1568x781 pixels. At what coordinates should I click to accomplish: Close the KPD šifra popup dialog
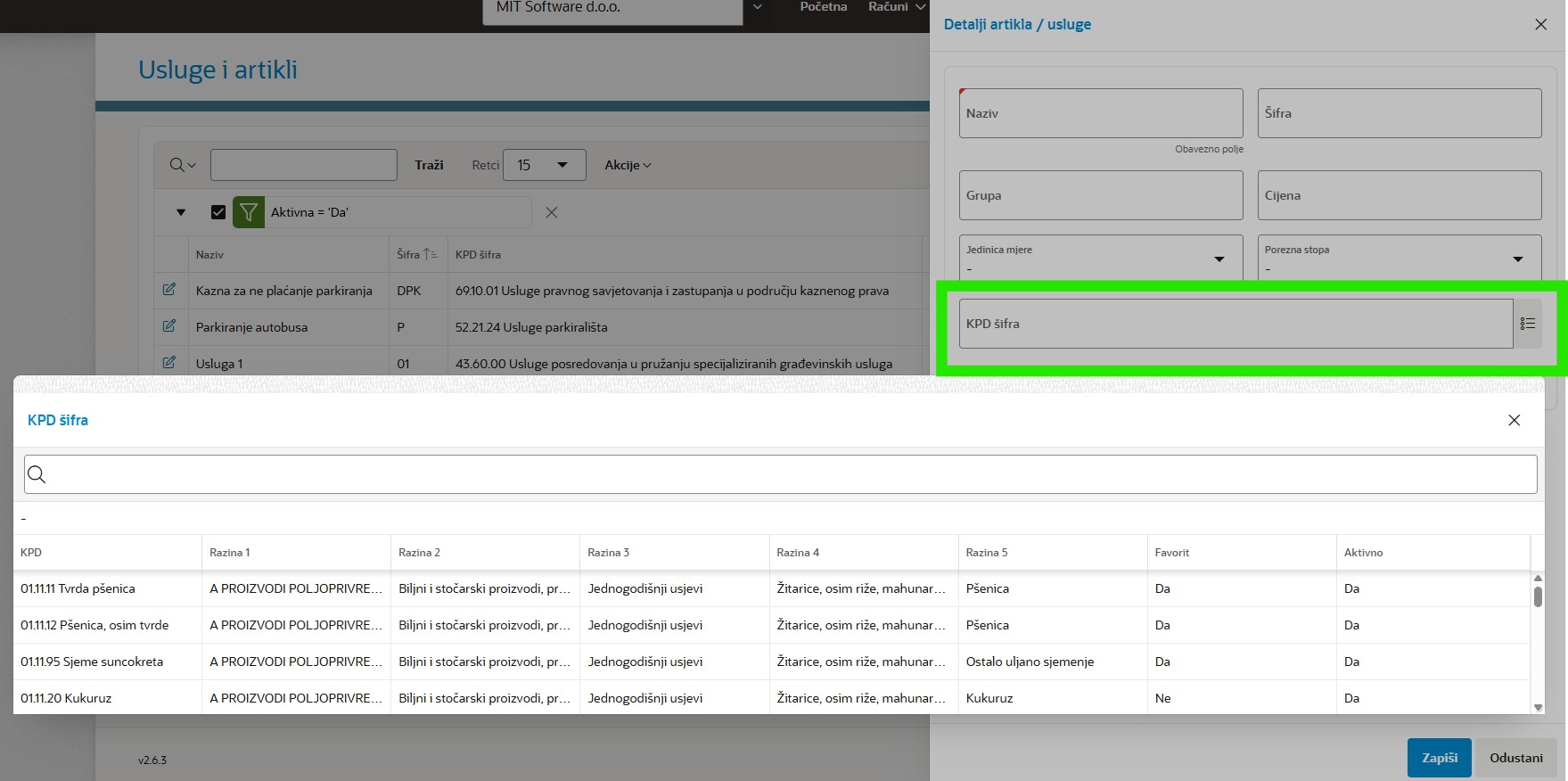pyautogui.click(x=1514, y=420)
